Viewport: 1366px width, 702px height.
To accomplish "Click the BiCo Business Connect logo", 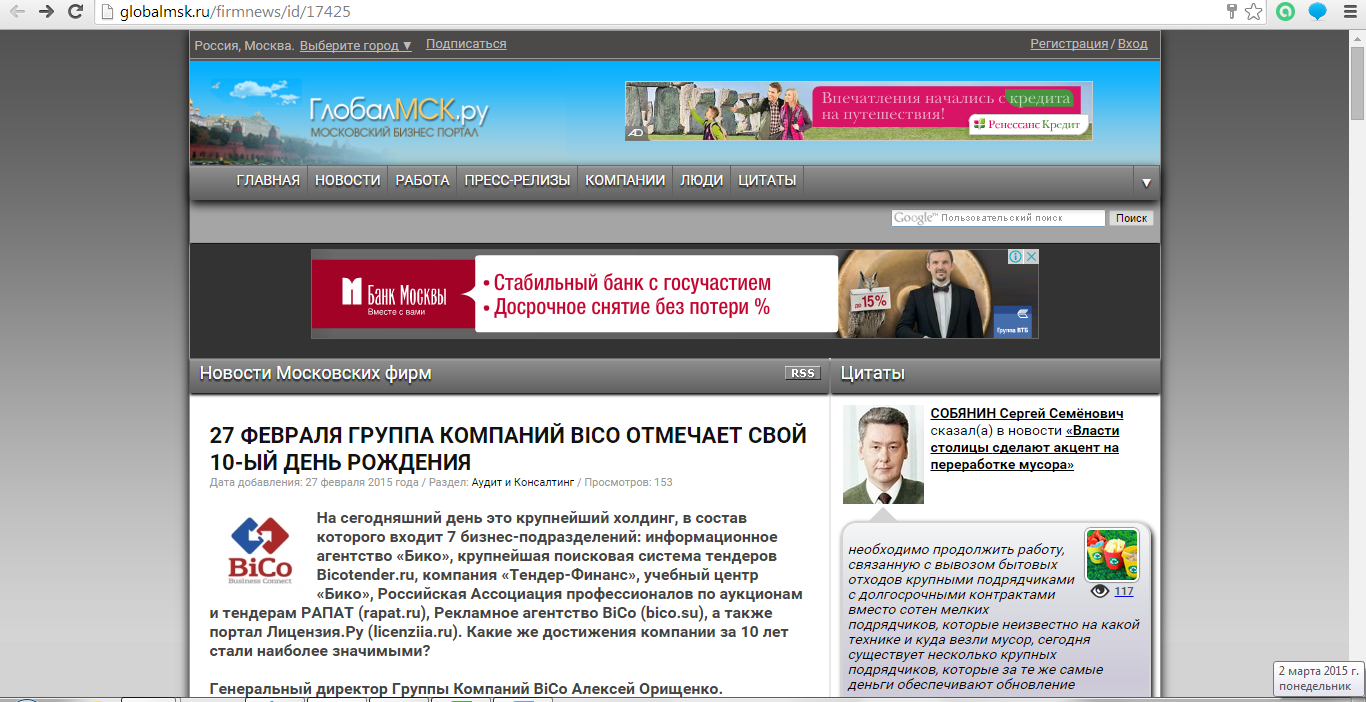I will click(x=260, y=549).
